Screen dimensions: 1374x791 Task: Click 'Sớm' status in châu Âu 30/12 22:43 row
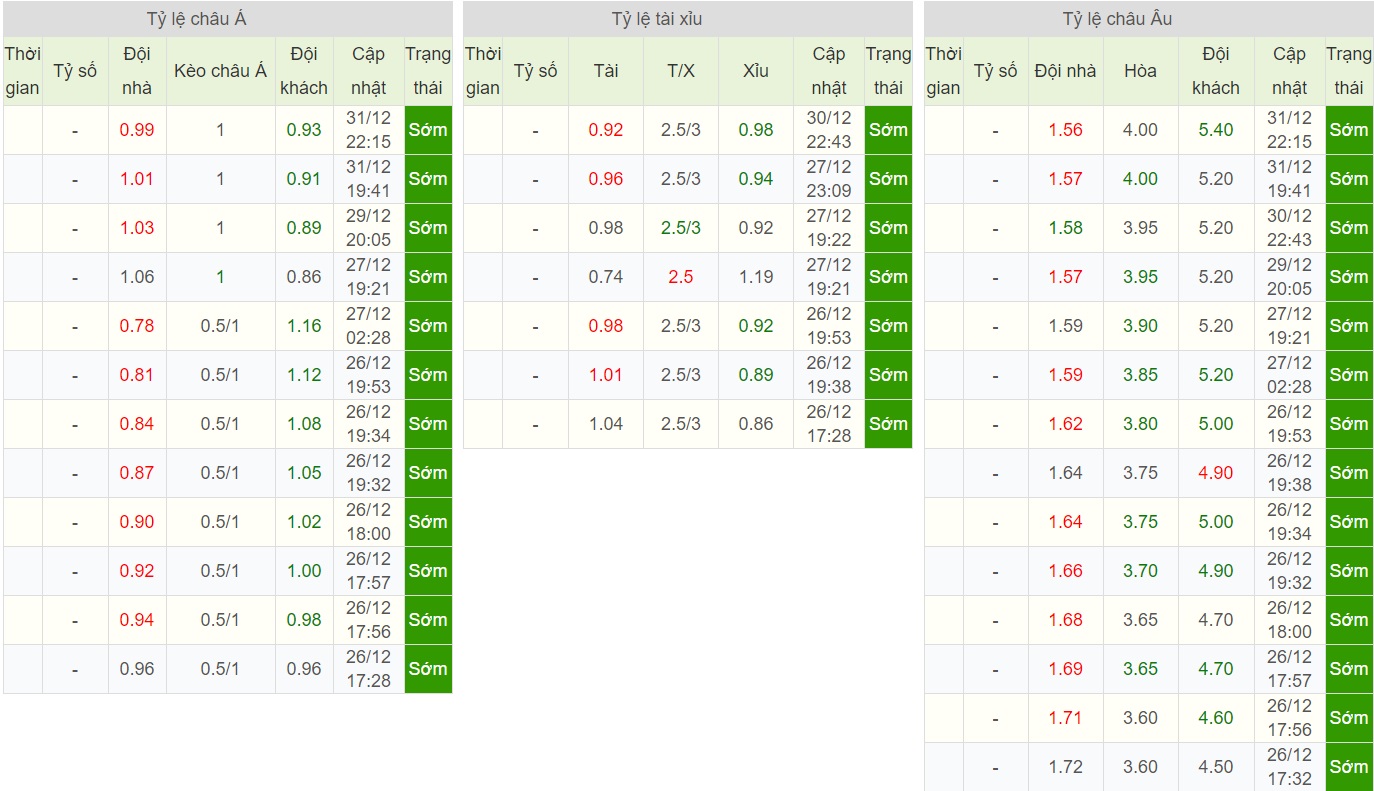click(x=1349, y=228)
